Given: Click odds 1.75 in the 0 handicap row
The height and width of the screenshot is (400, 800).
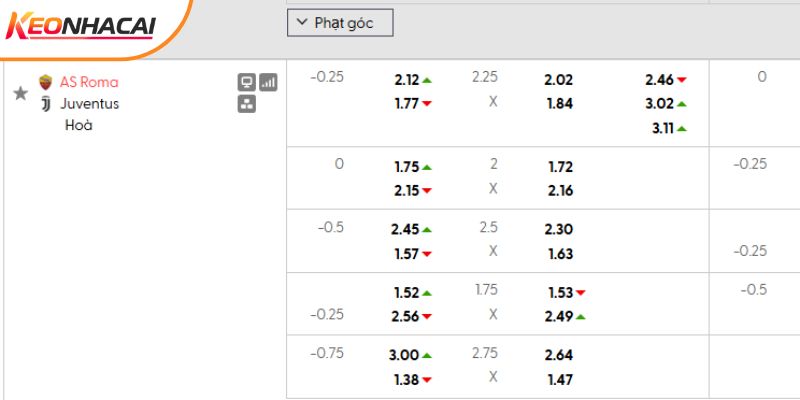Looking at the screenshot, I should pos(406,167).
